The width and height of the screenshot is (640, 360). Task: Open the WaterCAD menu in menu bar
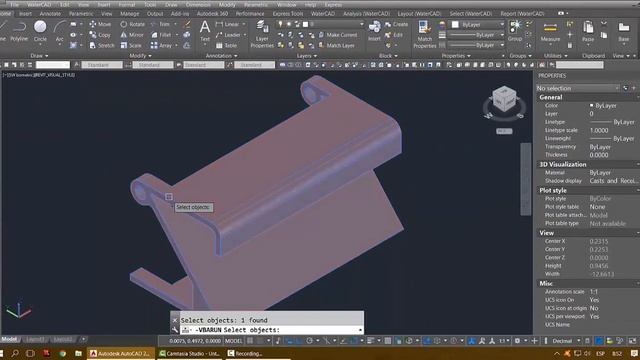[39, 4]
